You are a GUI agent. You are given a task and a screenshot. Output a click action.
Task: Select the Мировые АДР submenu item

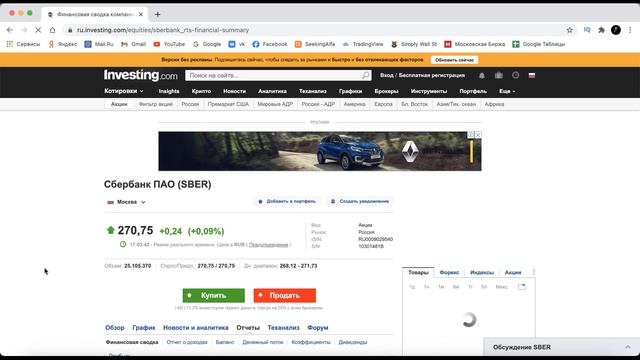click(275, 104)
